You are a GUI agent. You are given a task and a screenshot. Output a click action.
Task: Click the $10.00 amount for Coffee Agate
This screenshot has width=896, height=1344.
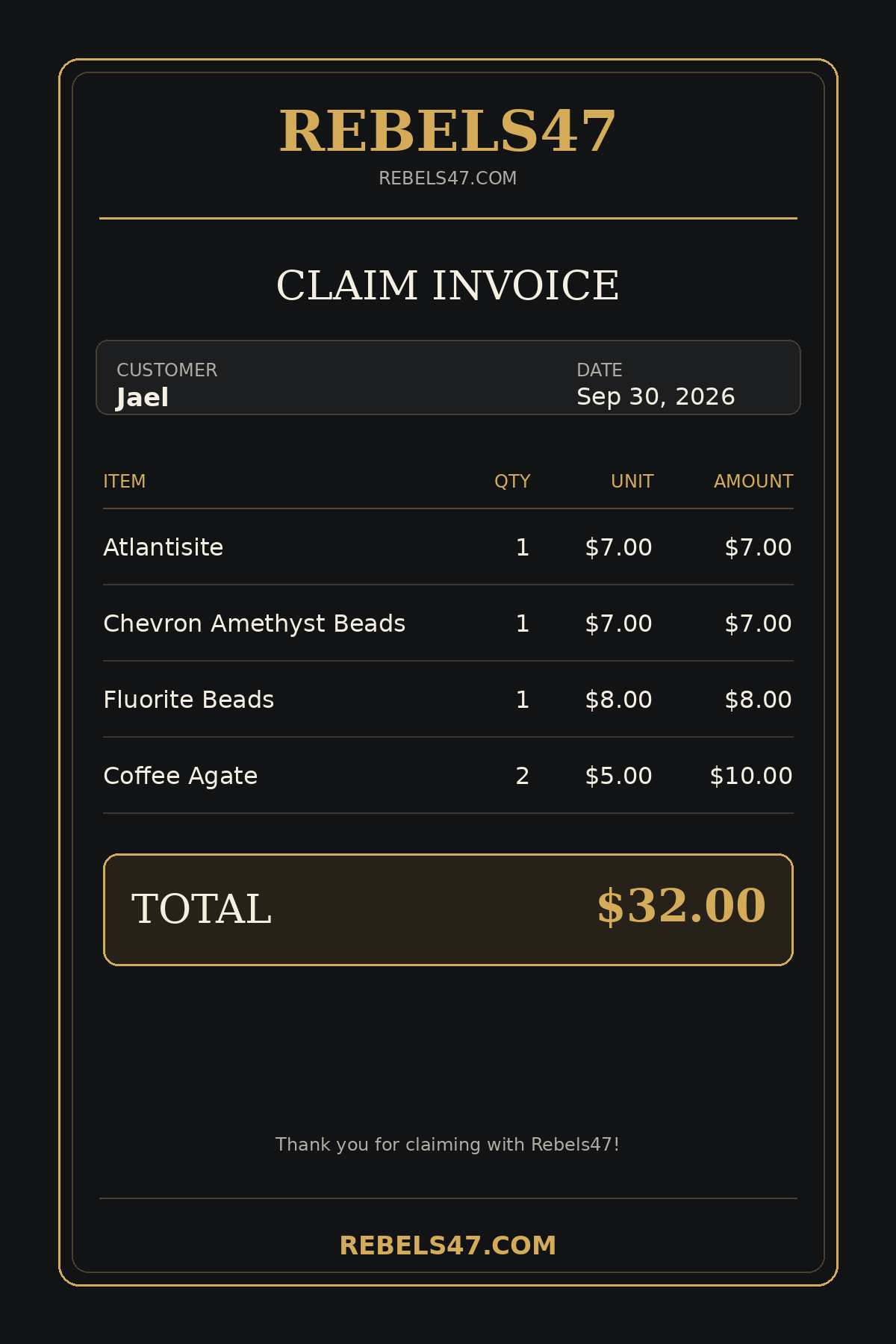click(751, 776)
